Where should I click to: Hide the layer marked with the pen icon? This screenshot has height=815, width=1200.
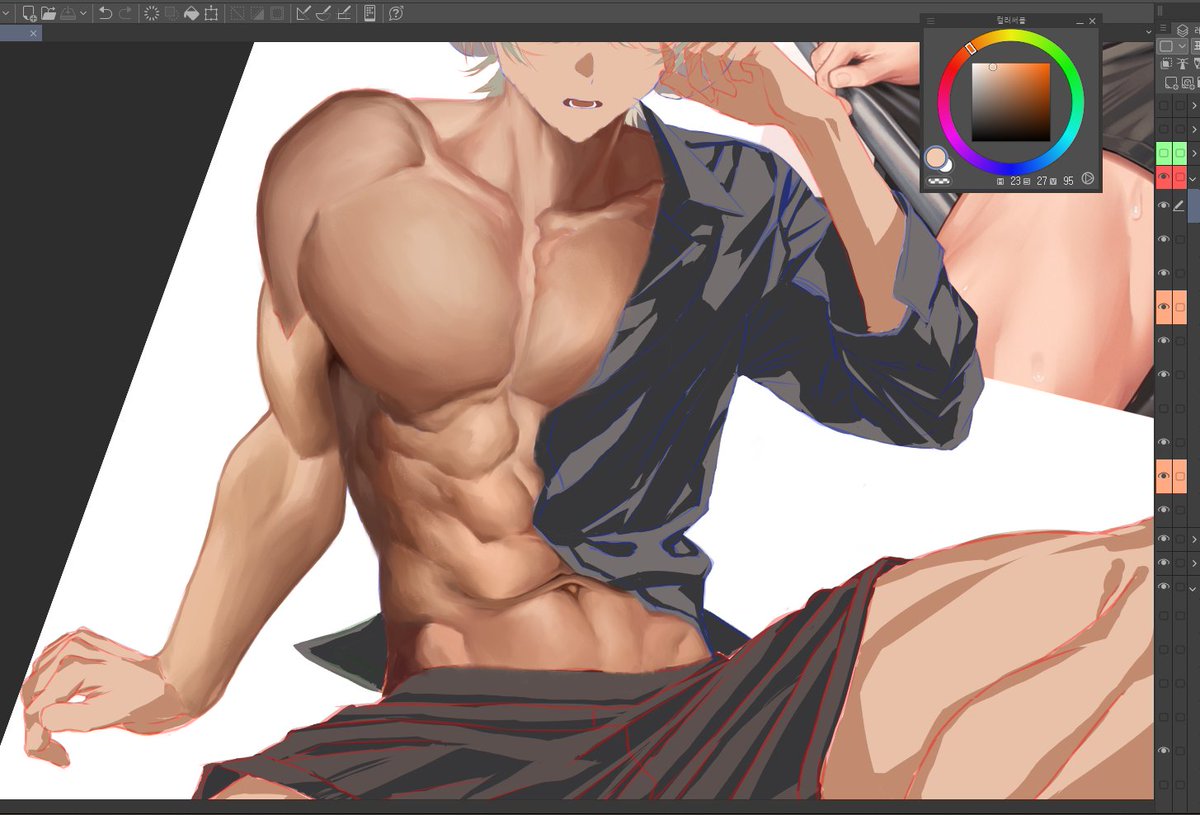coord(1163,205)
